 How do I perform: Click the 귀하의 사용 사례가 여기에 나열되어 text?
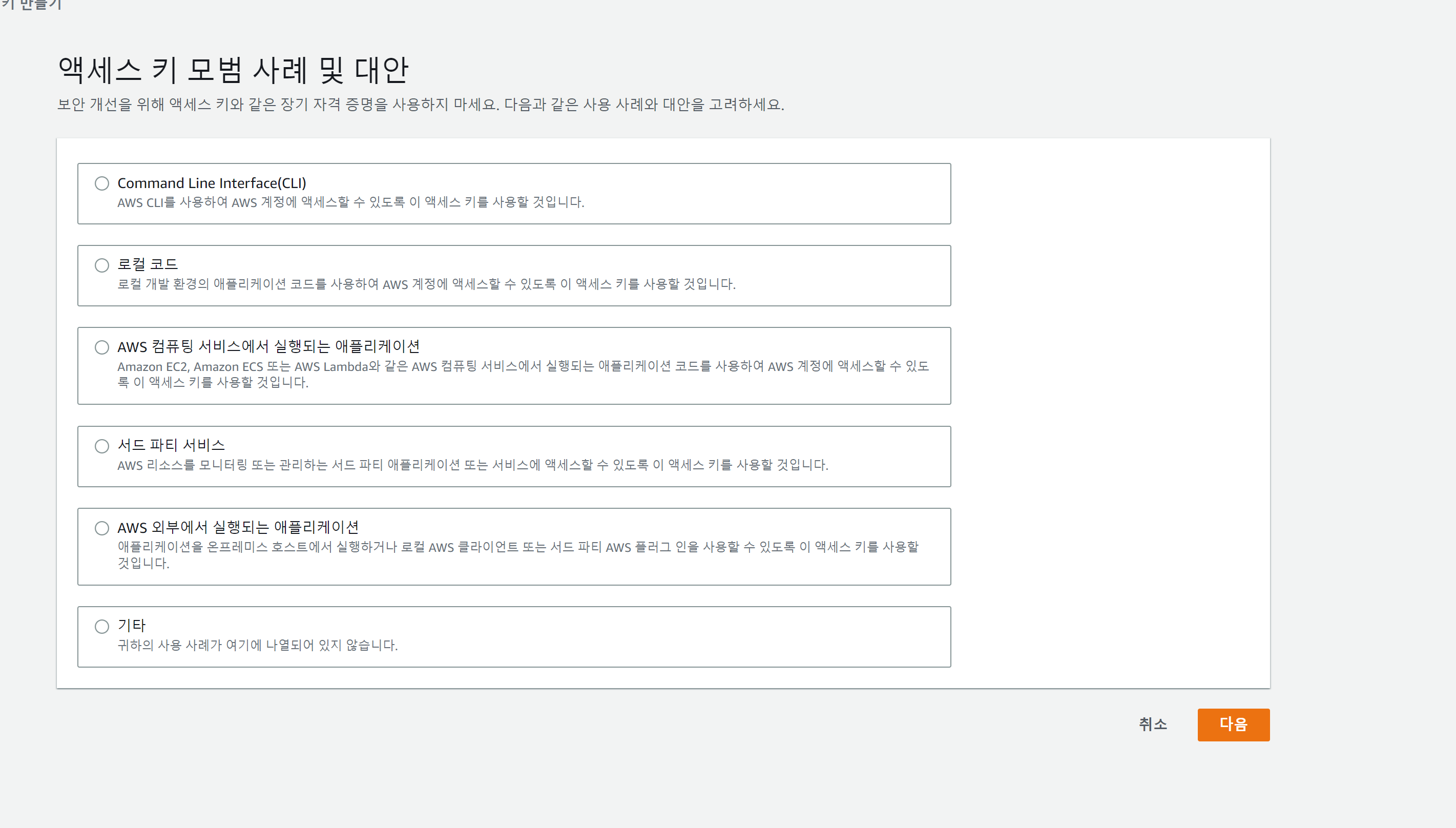click(x=258, y=645)
